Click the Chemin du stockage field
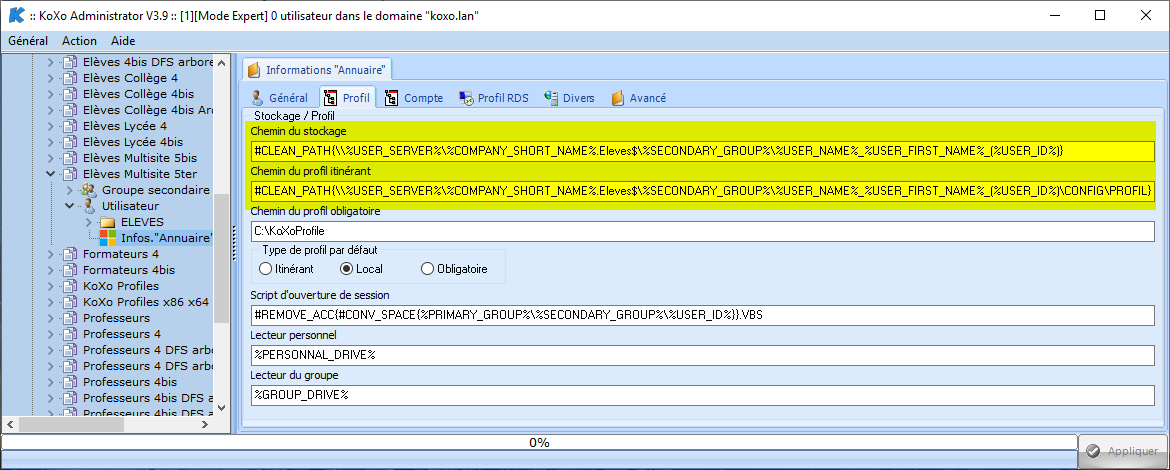1170x470 pixels. tap(703, 151)
